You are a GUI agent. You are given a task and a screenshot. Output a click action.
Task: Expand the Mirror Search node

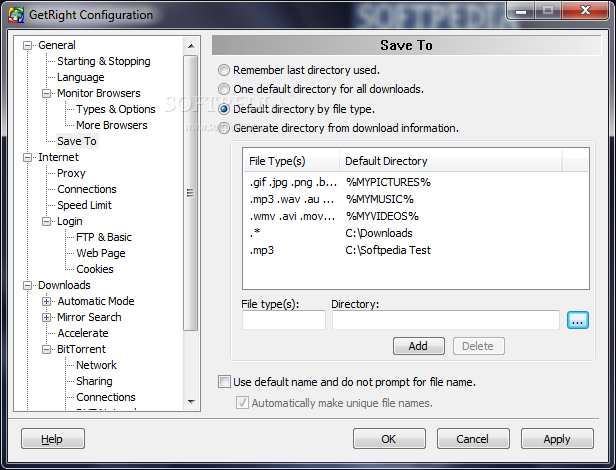46,318
